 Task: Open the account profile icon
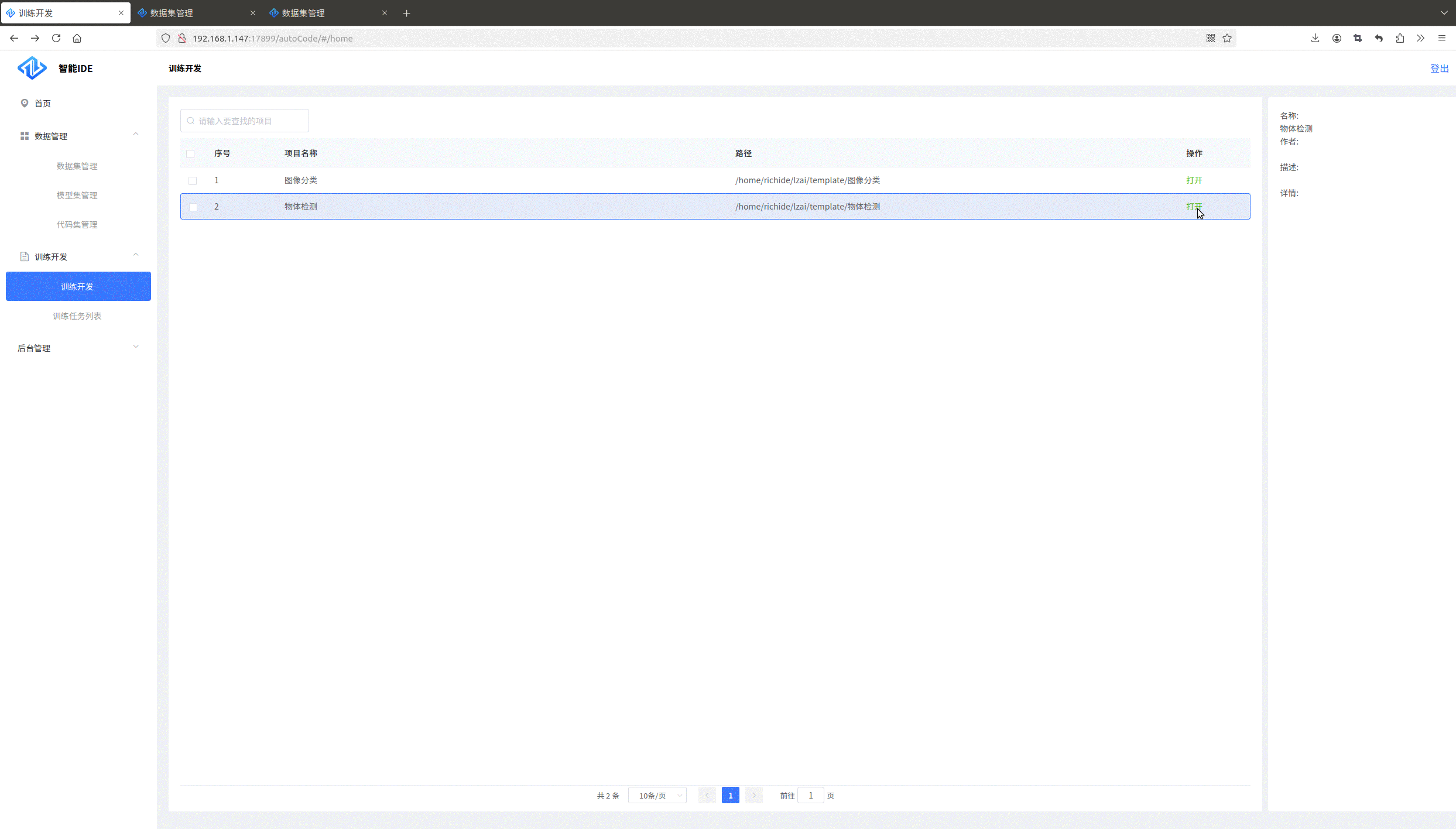(1337, 38)
